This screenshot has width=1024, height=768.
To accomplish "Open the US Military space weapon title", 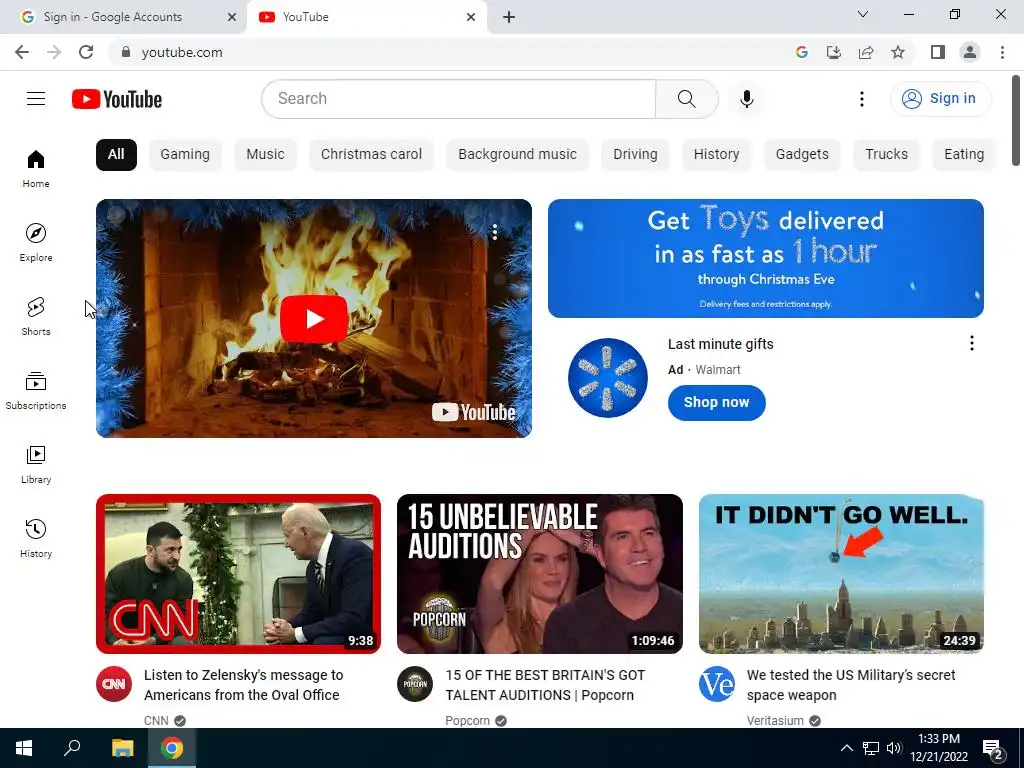I will 851,685.
